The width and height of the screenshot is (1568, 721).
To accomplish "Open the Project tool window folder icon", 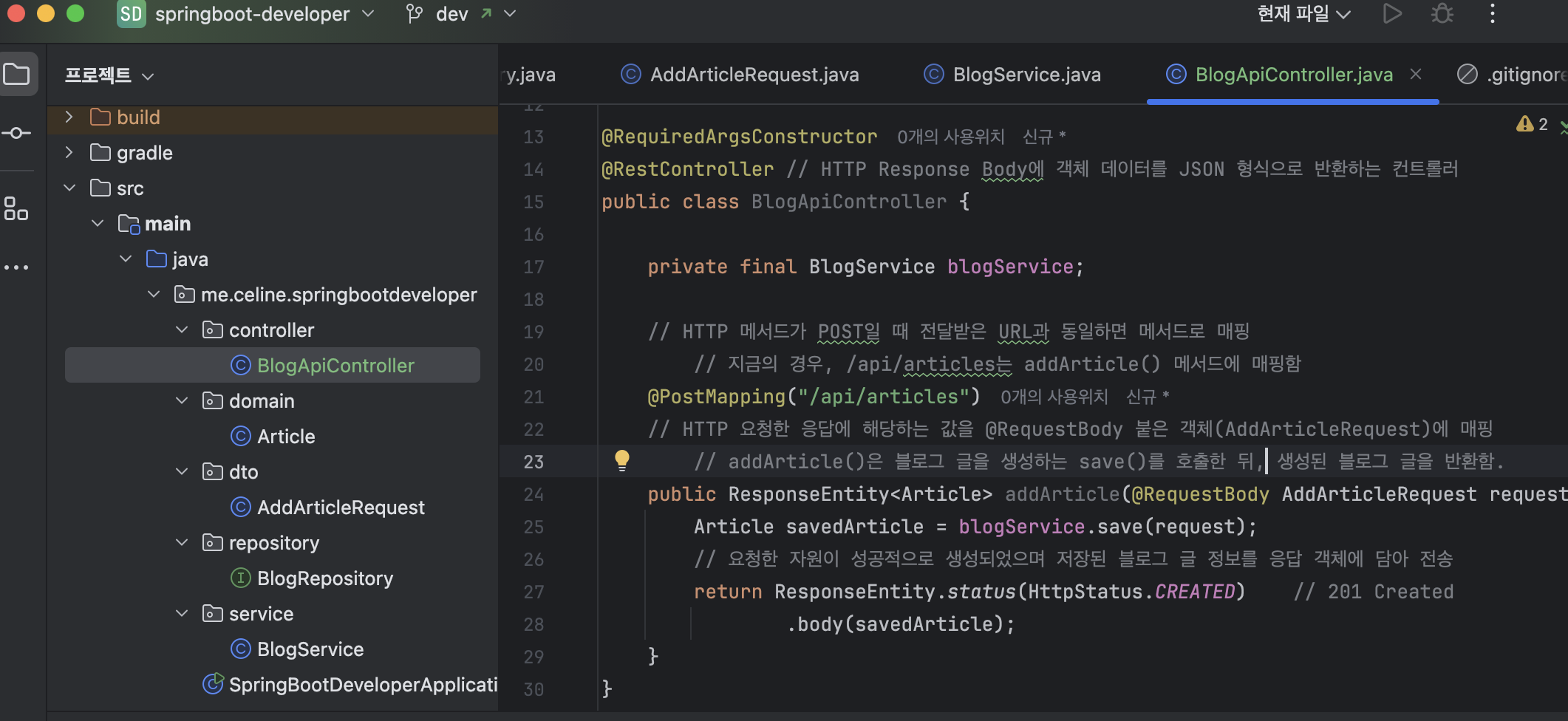I will [x=17, y=74].
